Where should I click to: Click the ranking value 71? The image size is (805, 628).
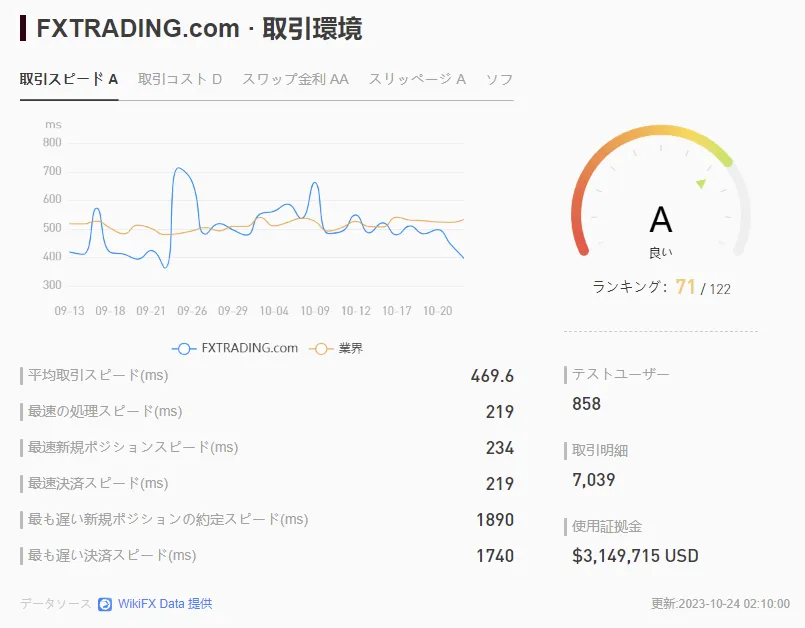click(x=685, y=287)
